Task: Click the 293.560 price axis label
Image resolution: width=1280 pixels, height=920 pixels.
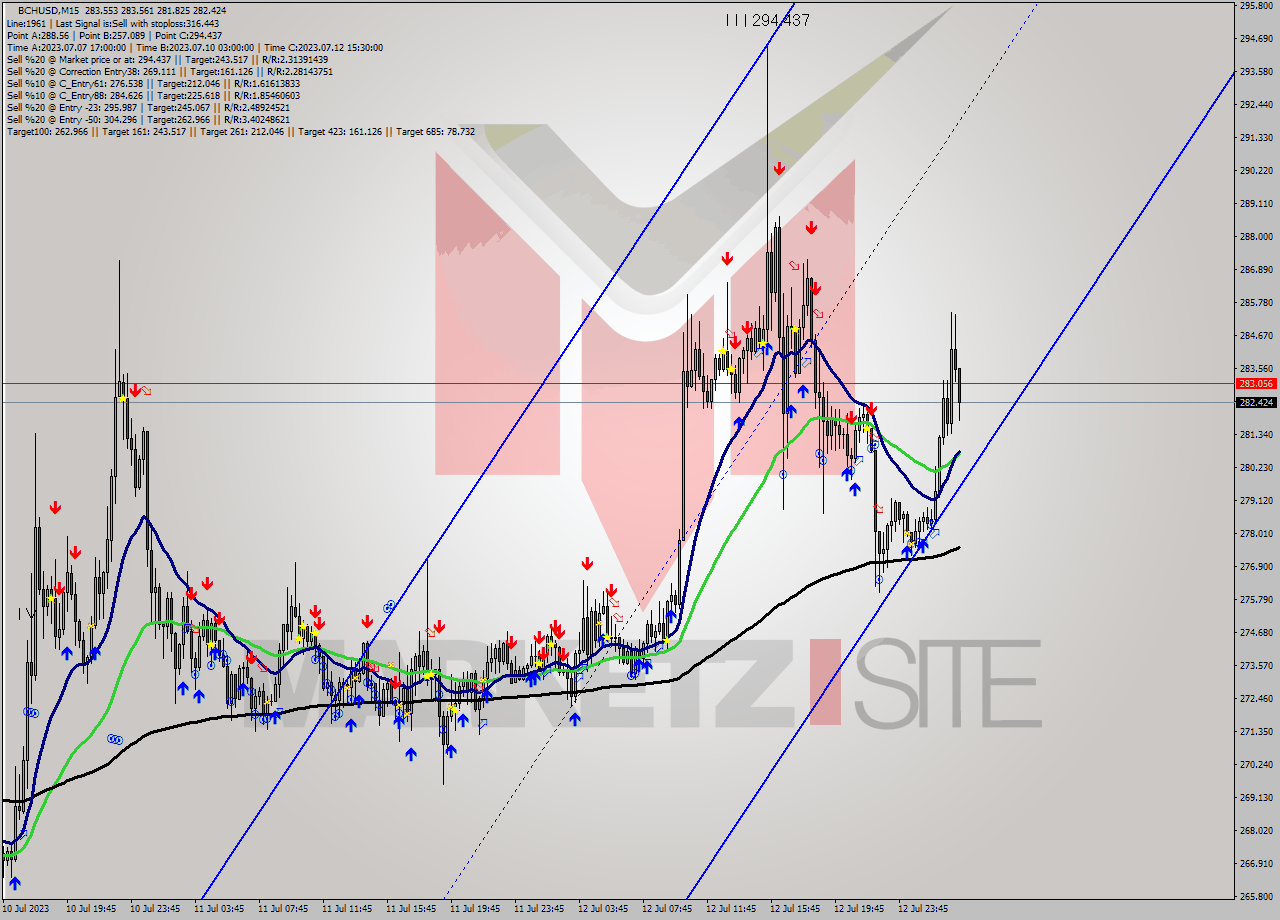Action: (x=1255, y=72)
